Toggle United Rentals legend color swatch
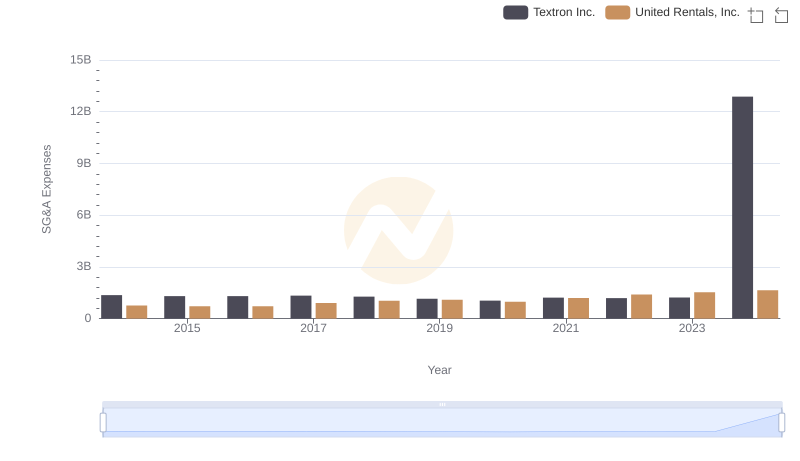Screen dimensions: 800x461 617,12
